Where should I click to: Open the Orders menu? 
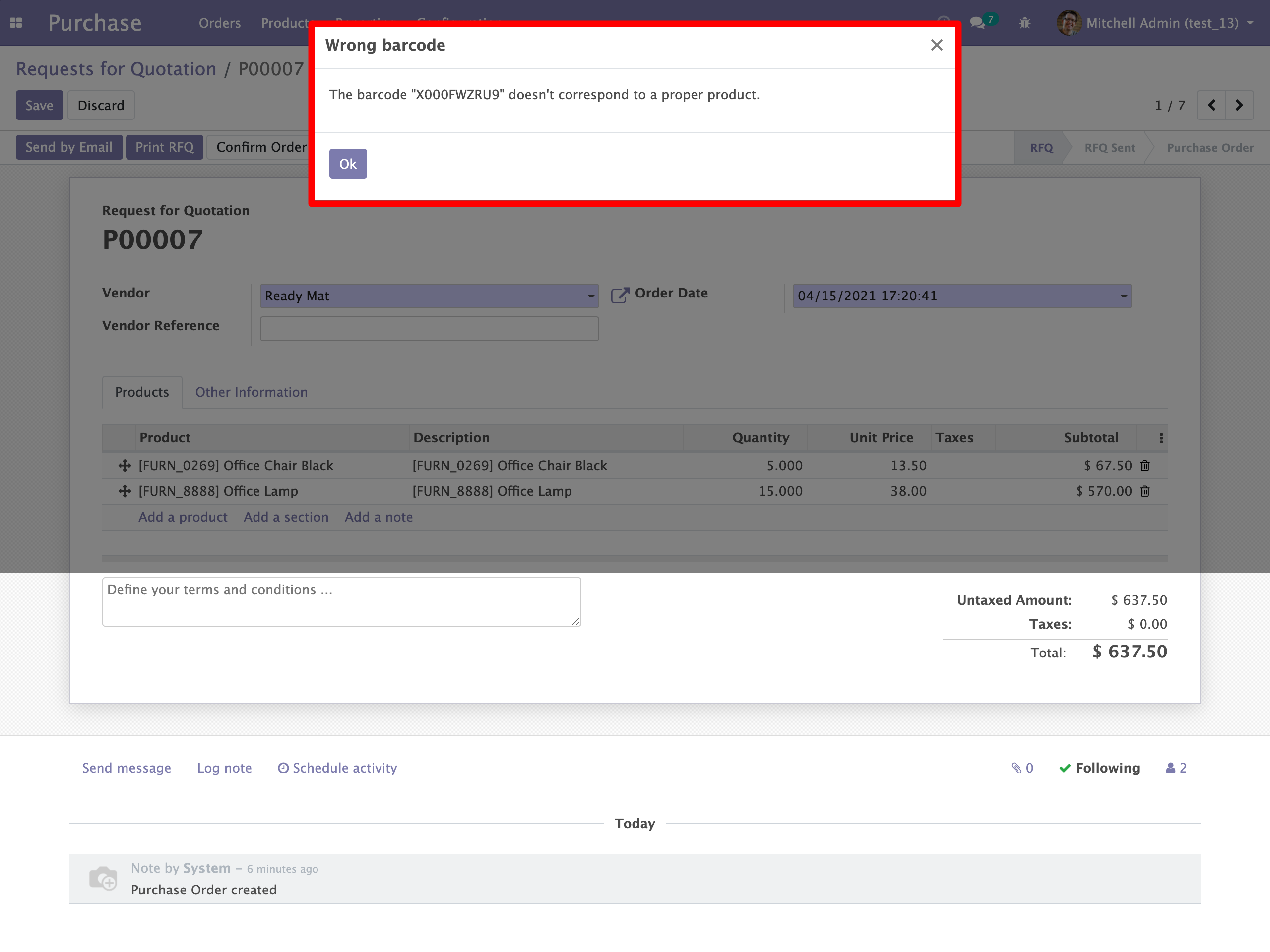pos(219,23)
